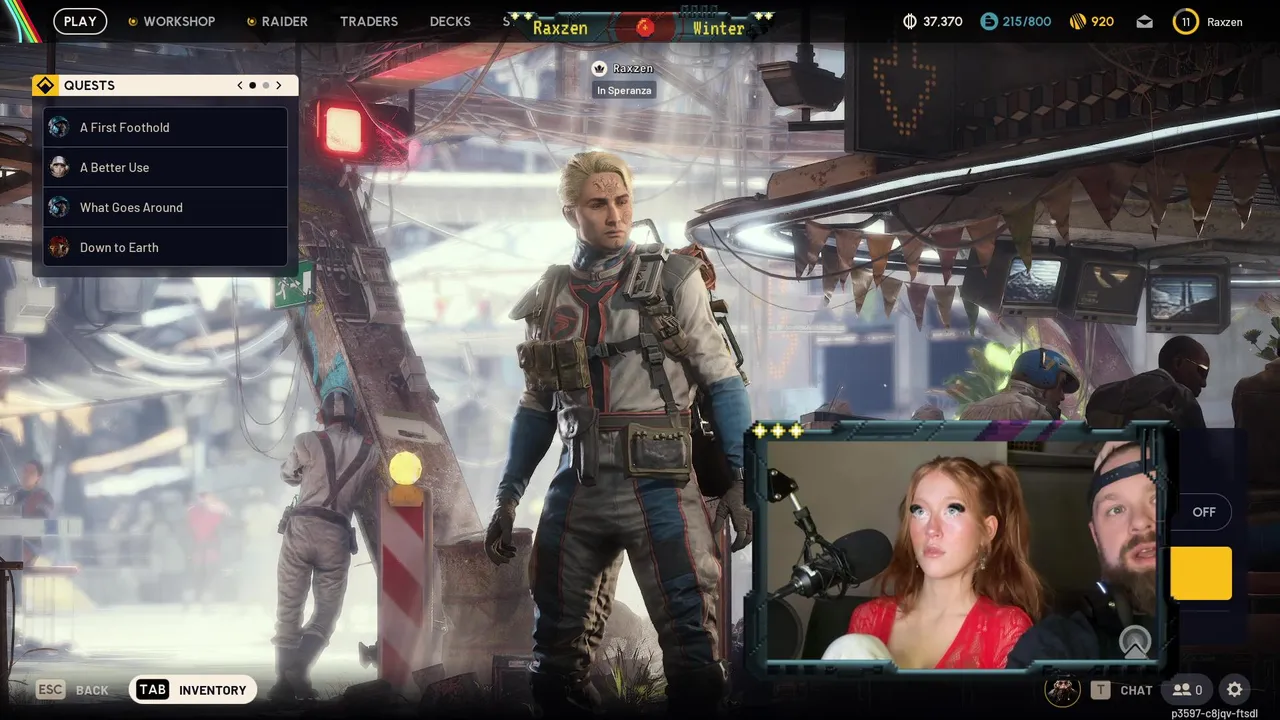Click the 215/800 stash value

pyautogui.click(x=1027, y=22)
